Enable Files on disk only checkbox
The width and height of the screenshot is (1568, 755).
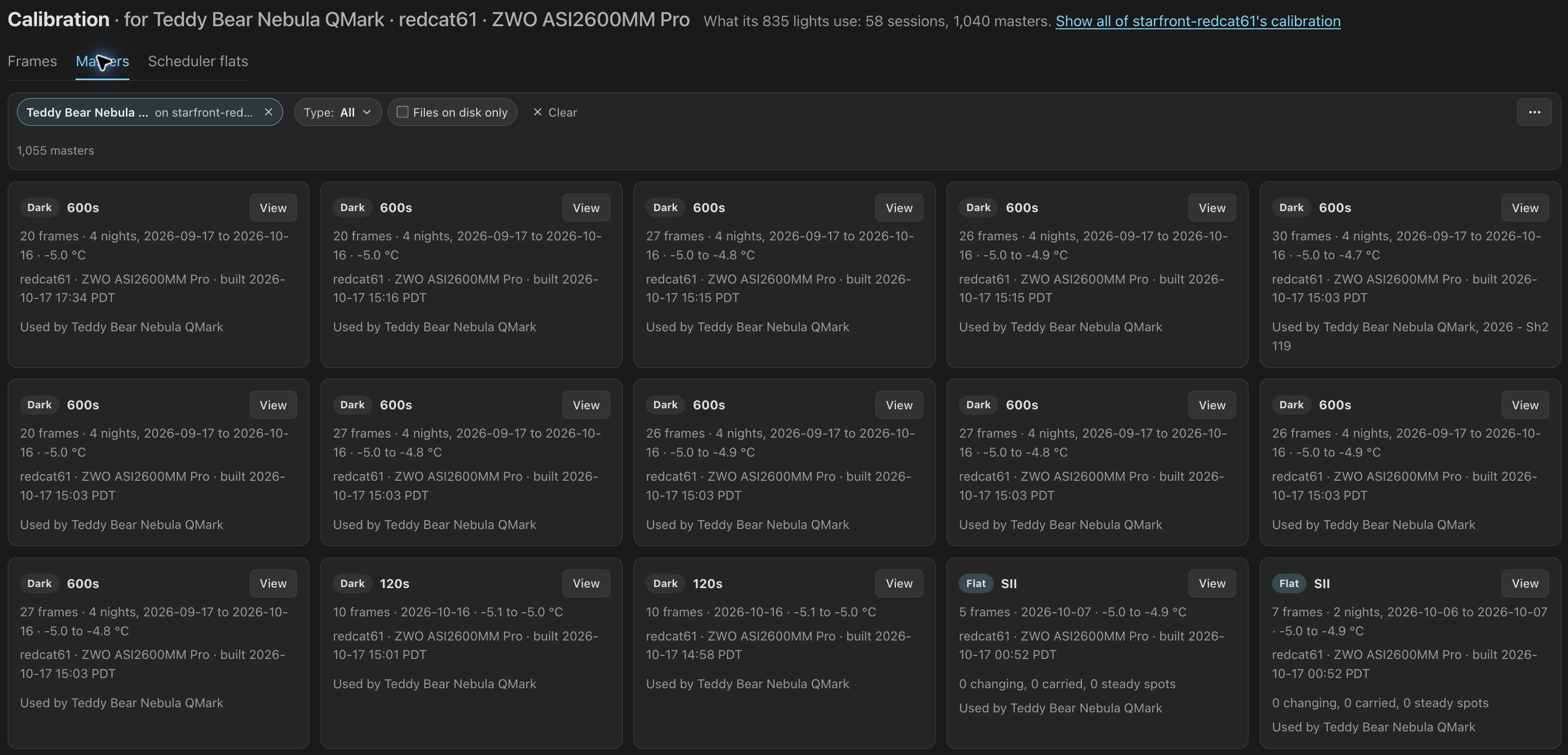click(x=402, y=112)
